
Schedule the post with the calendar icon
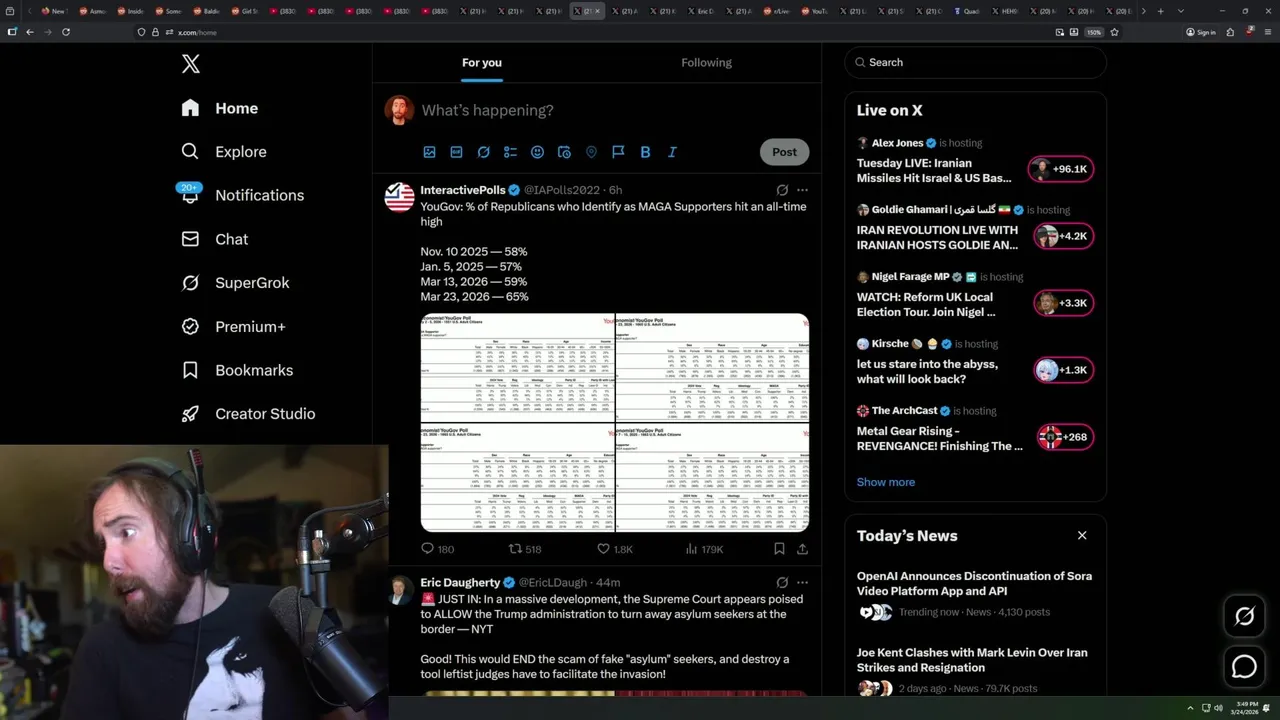point(564,152)
